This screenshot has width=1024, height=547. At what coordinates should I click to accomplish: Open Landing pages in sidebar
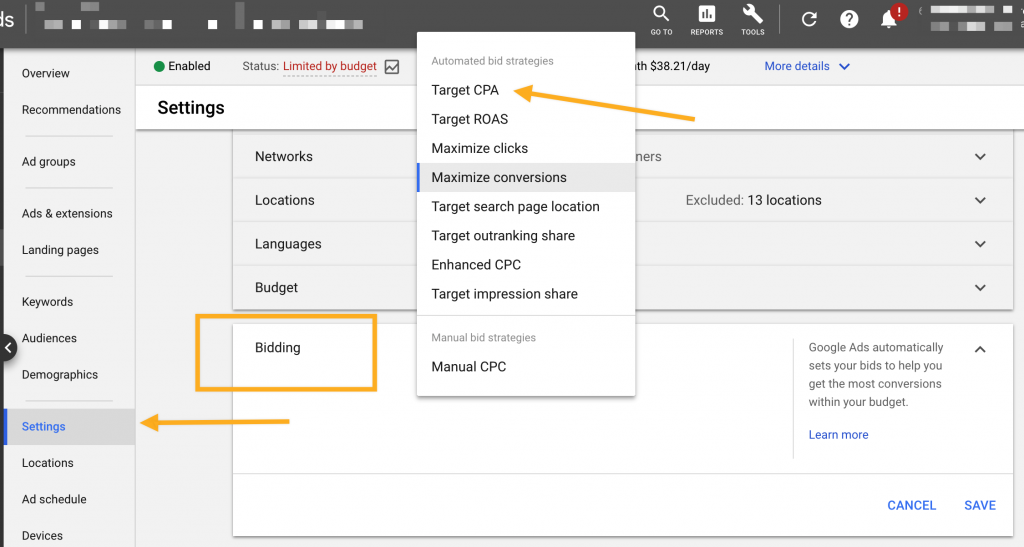click(x=60, y=250)
